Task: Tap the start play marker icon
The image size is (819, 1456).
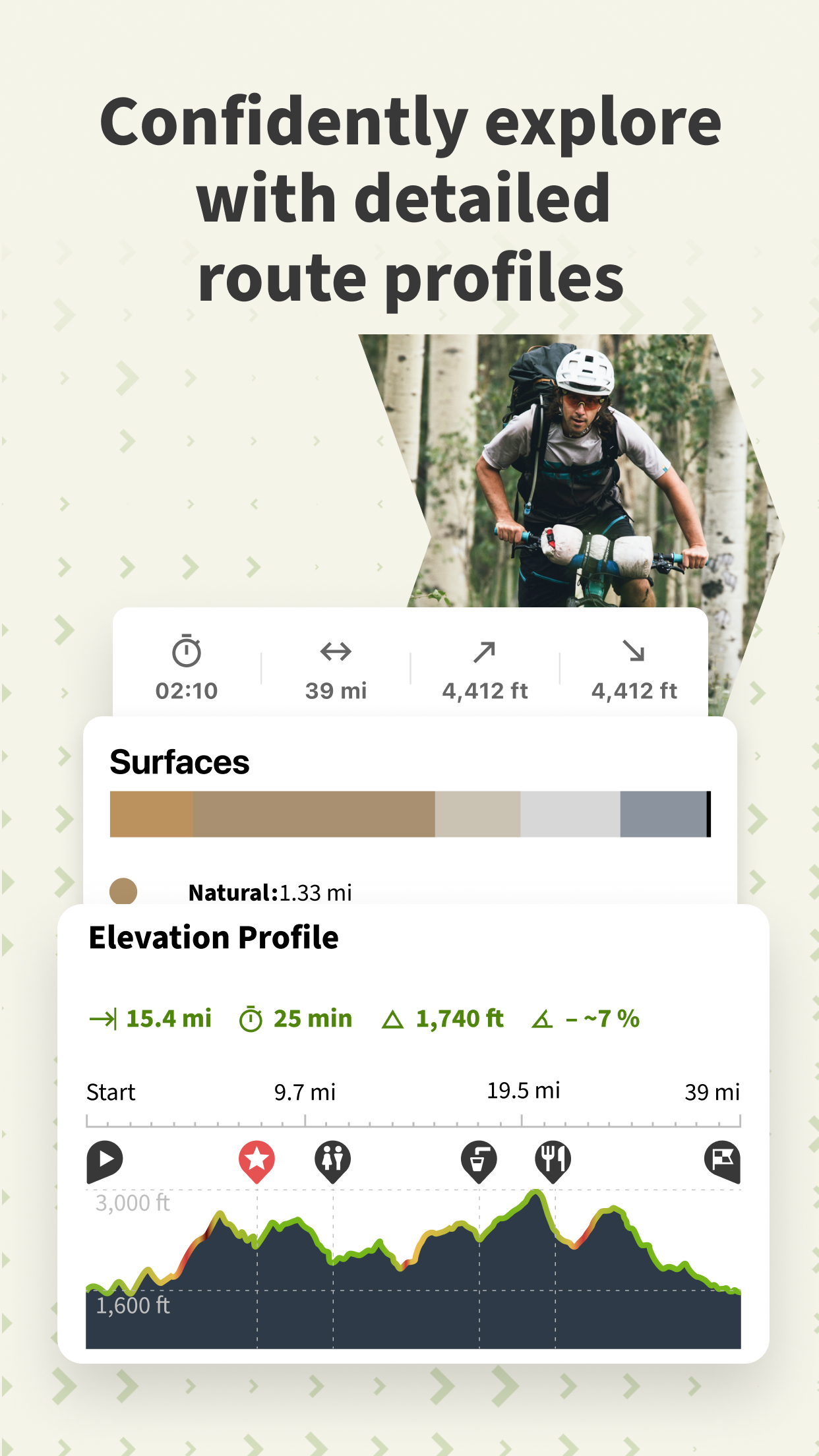Action: (x=104, y=1159)
